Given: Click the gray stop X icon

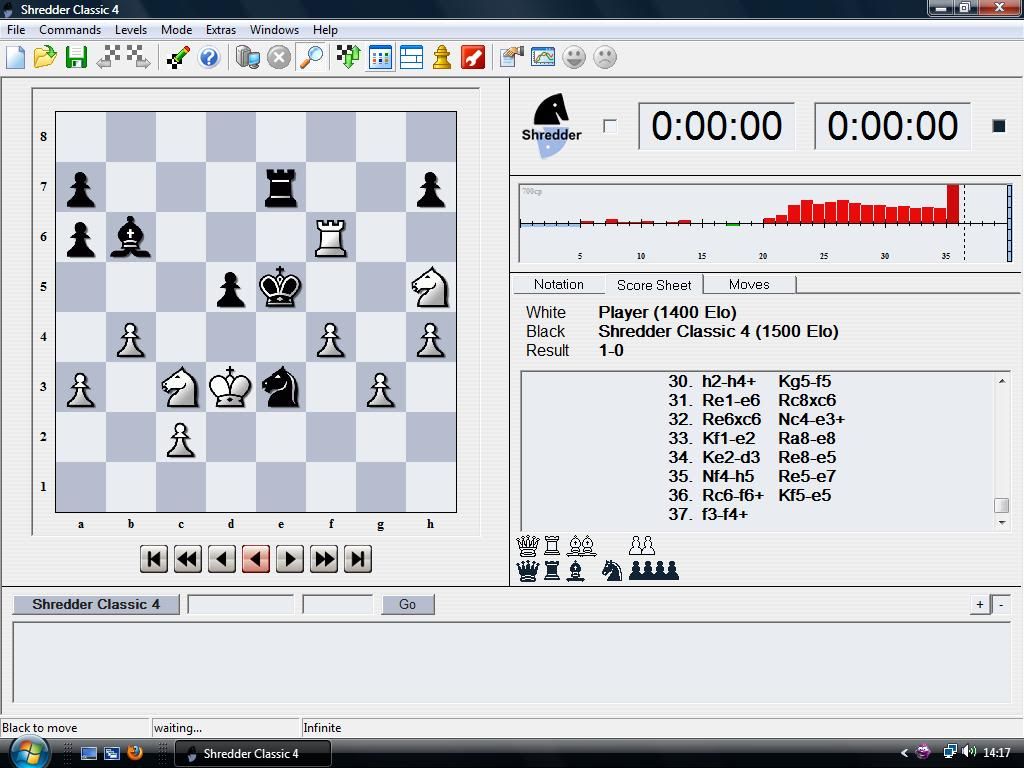Looking at the screenshot, I should pos(279,57).
